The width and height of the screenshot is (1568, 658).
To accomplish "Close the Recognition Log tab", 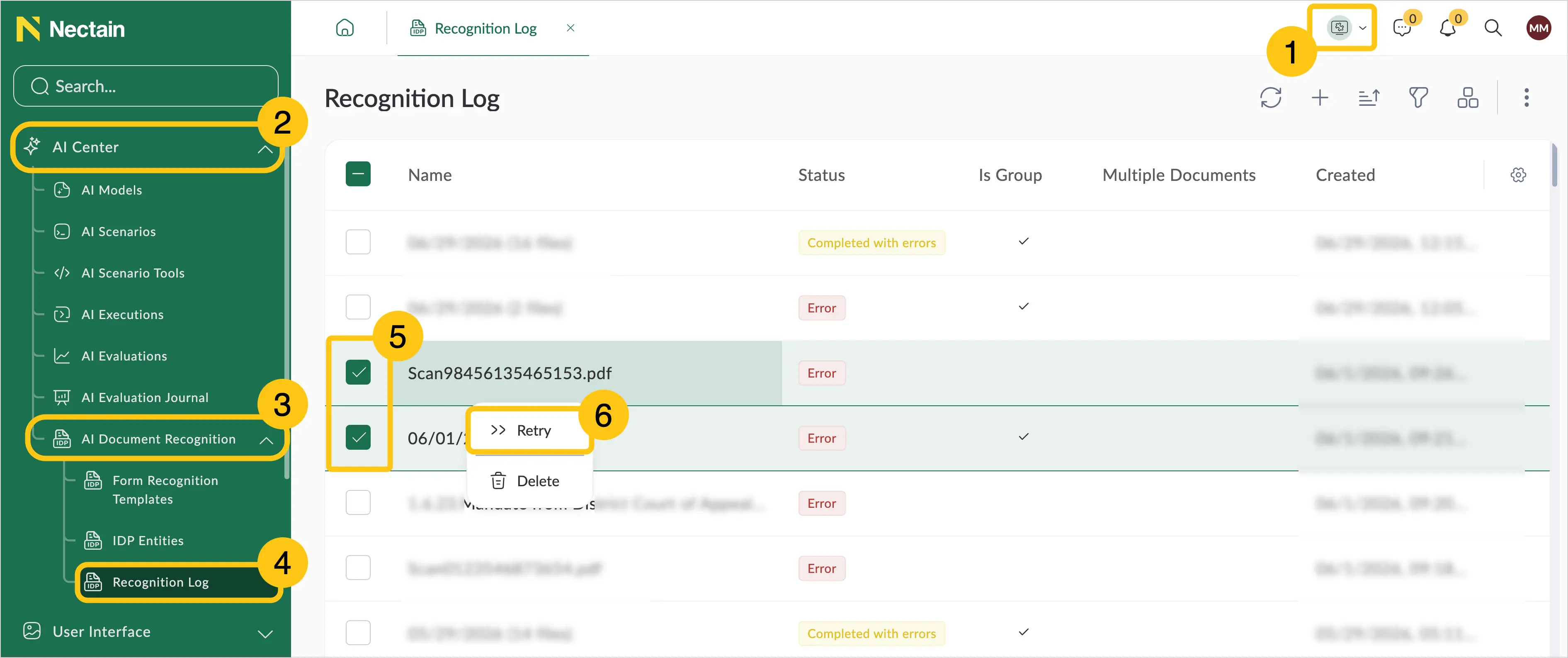I will point(570,28).
